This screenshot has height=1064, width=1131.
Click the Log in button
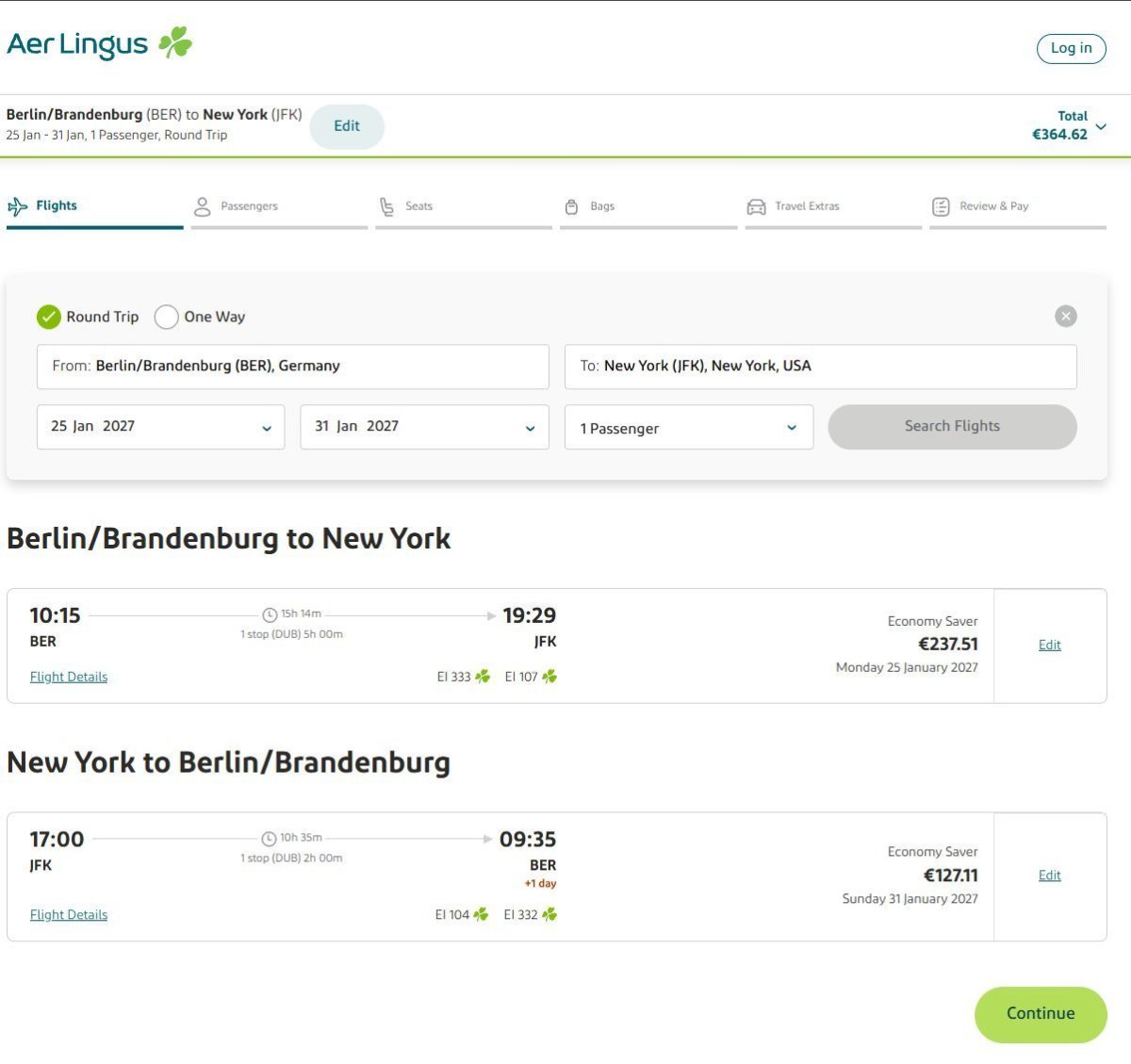(x=1072, y=48)
